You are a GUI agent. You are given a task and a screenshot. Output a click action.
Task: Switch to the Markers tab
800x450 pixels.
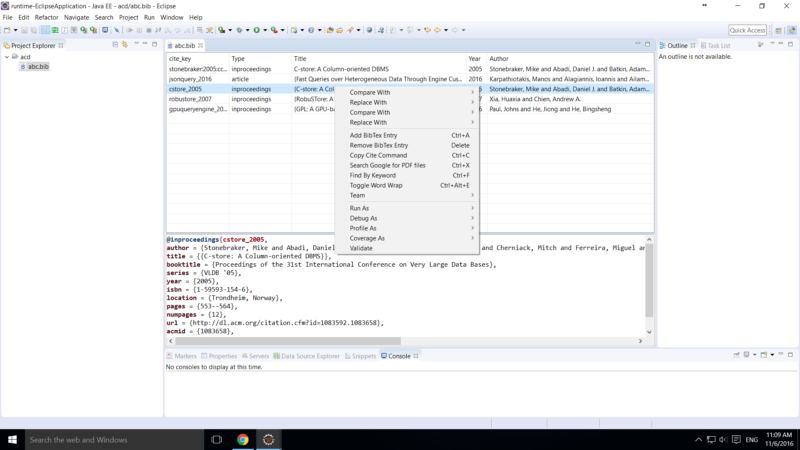182,356
